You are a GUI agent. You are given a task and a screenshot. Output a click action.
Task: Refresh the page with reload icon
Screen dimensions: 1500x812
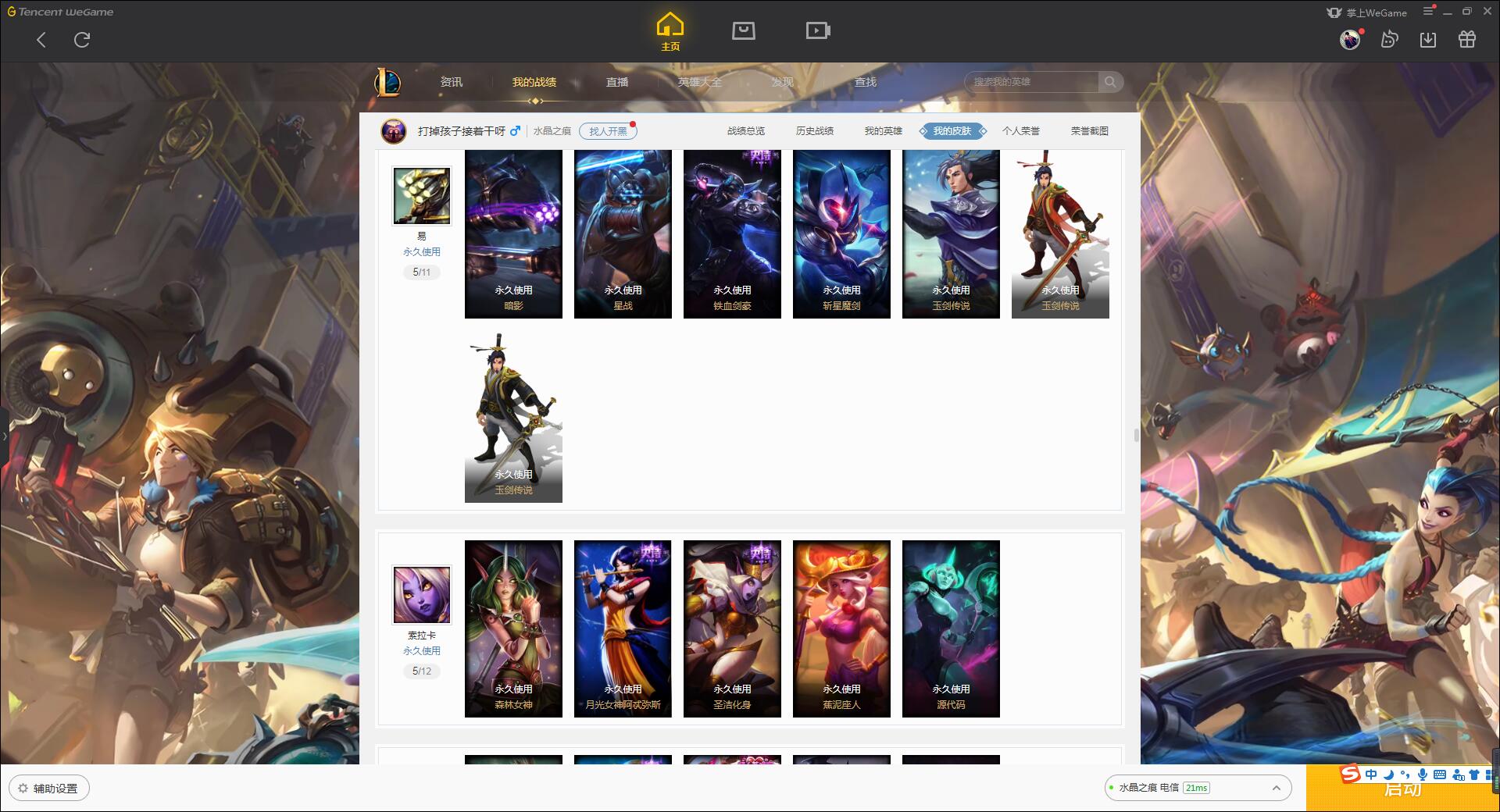82,40
